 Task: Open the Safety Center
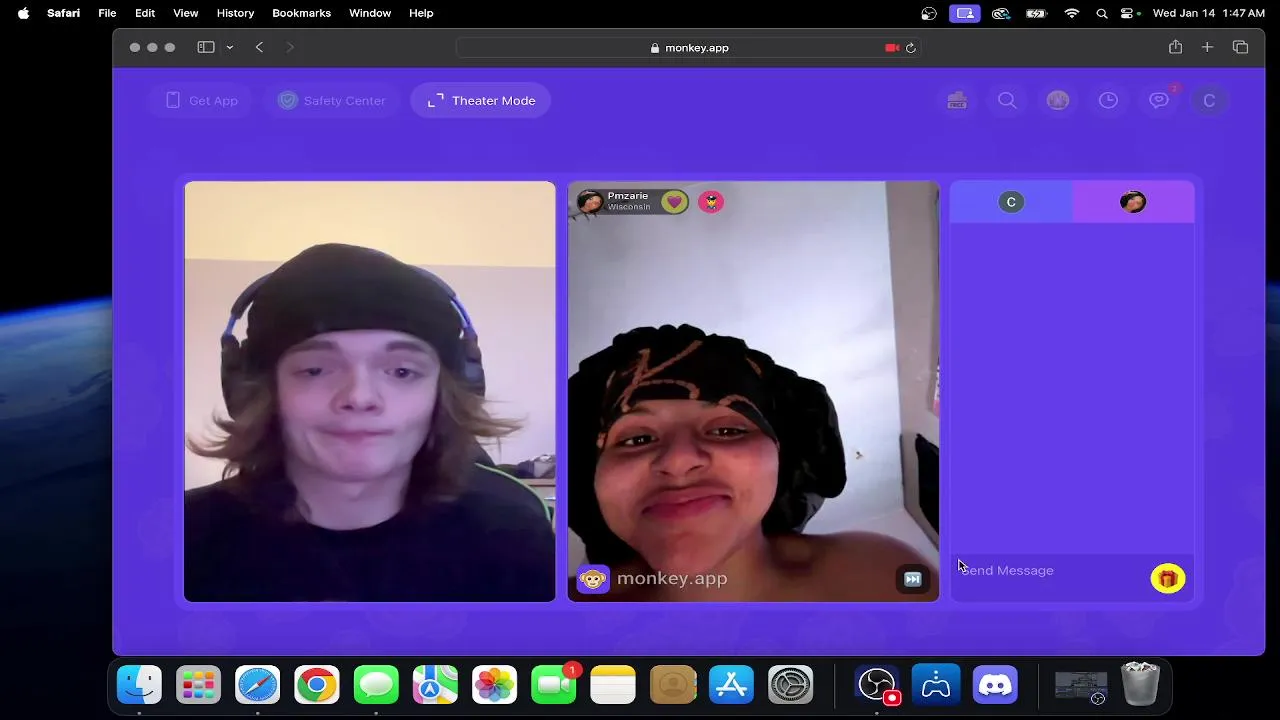coord(331,100)
